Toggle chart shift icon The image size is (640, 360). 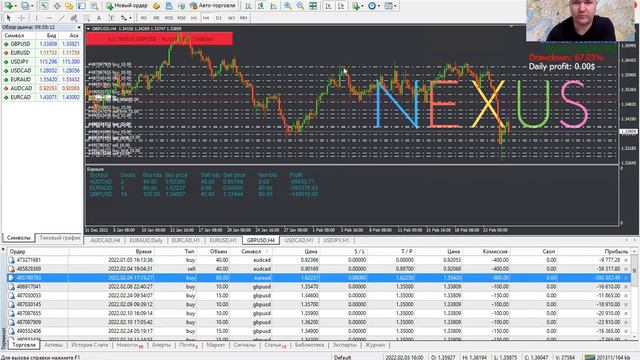click(x=341, y=6)
